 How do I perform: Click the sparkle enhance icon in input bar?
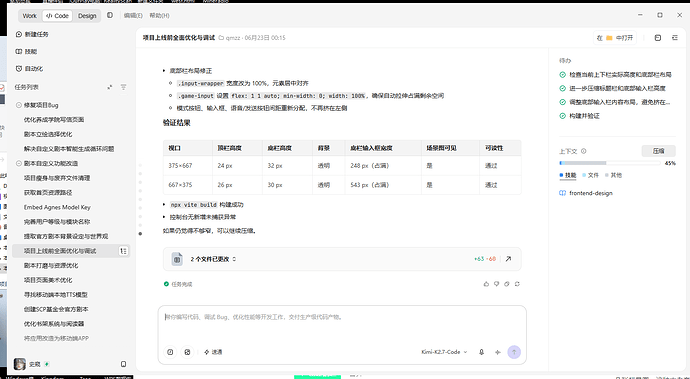(x=498, y=352)
